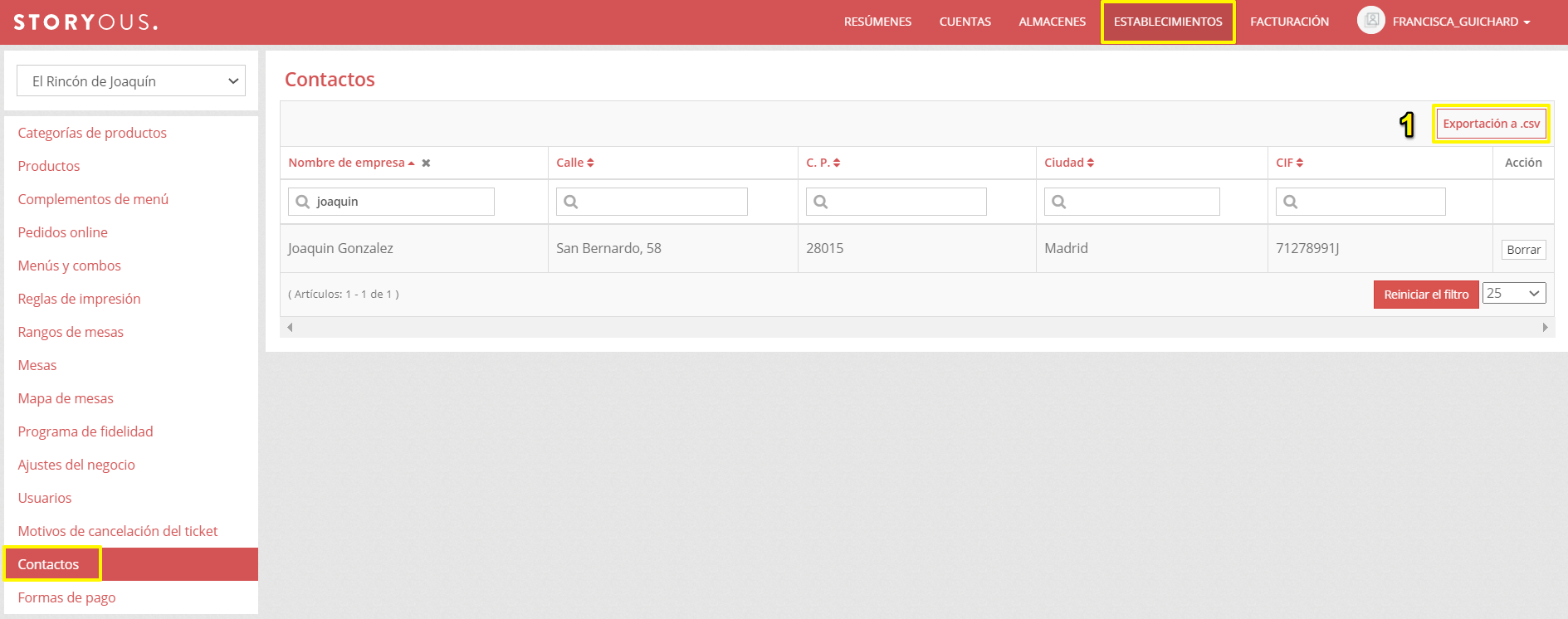Open Pedidos online section
The width and height of the screenshot is (1568, 619).
pyautogui.click(x=63, y=232)
